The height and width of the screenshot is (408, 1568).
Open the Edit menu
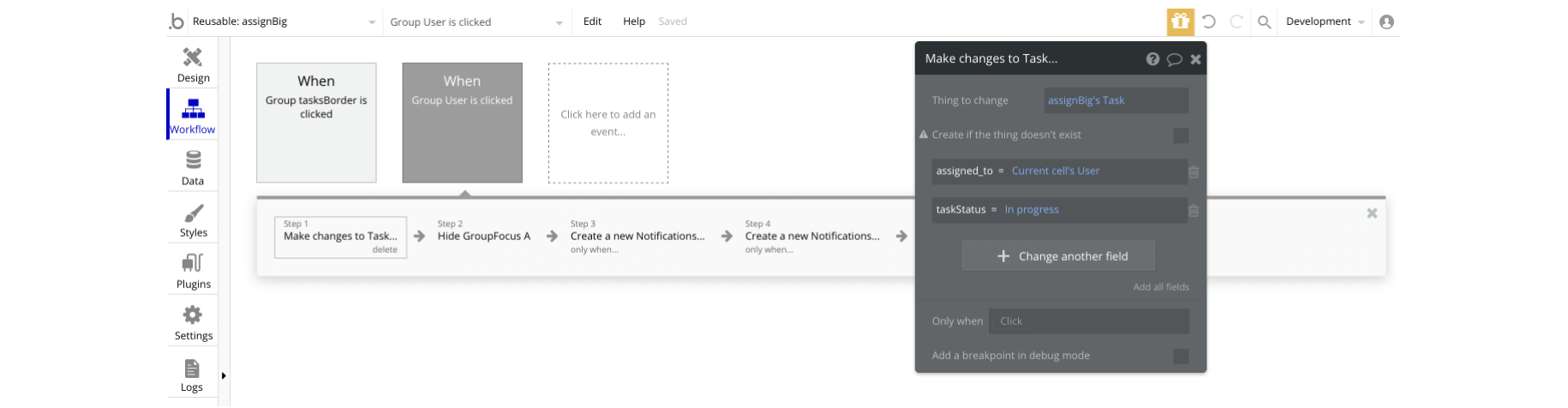click(x=592, y=21)
